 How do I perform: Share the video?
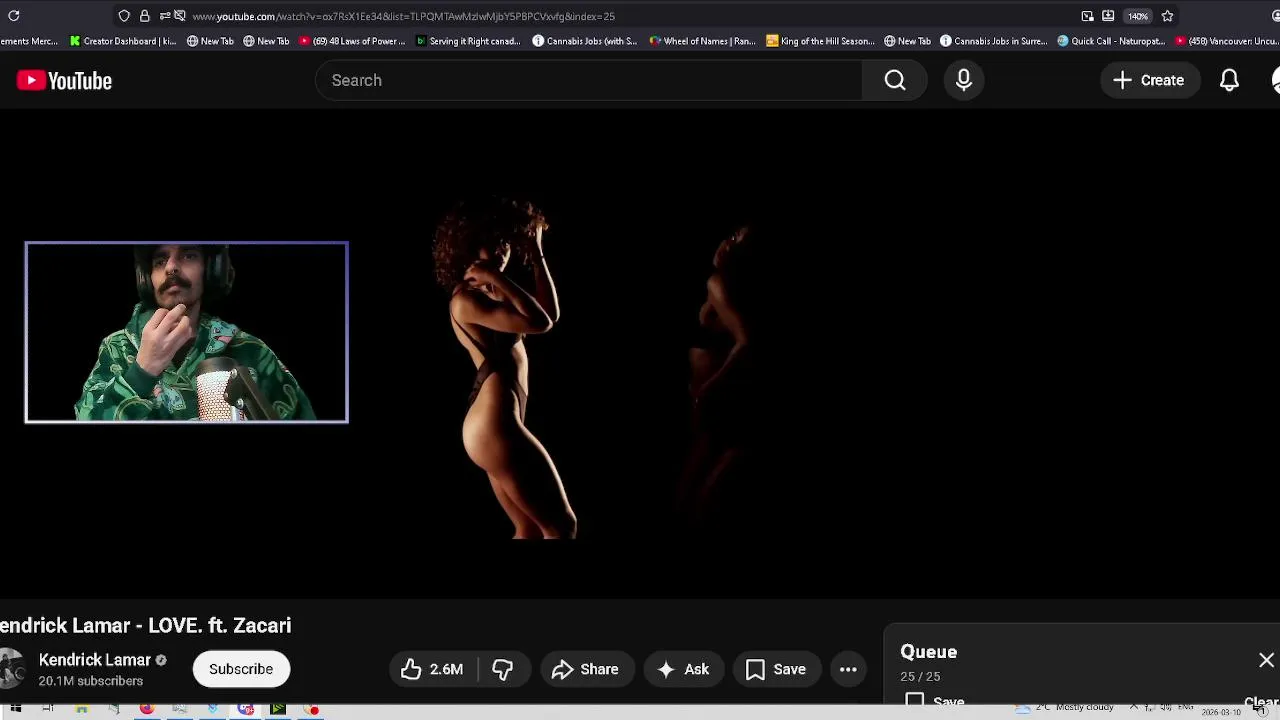[586, 669]
